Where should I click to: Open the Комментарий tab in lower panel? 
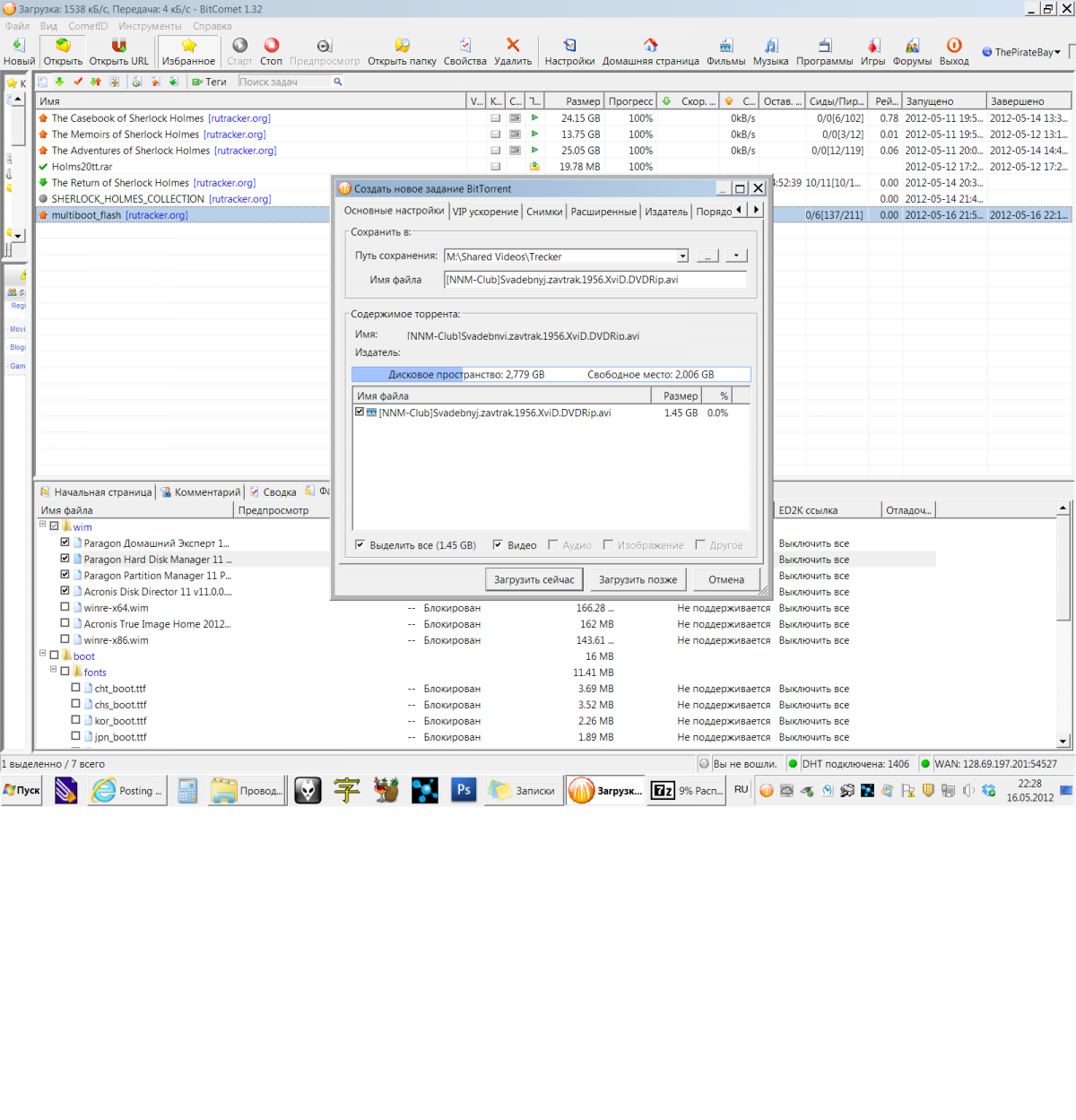[201, 492]
